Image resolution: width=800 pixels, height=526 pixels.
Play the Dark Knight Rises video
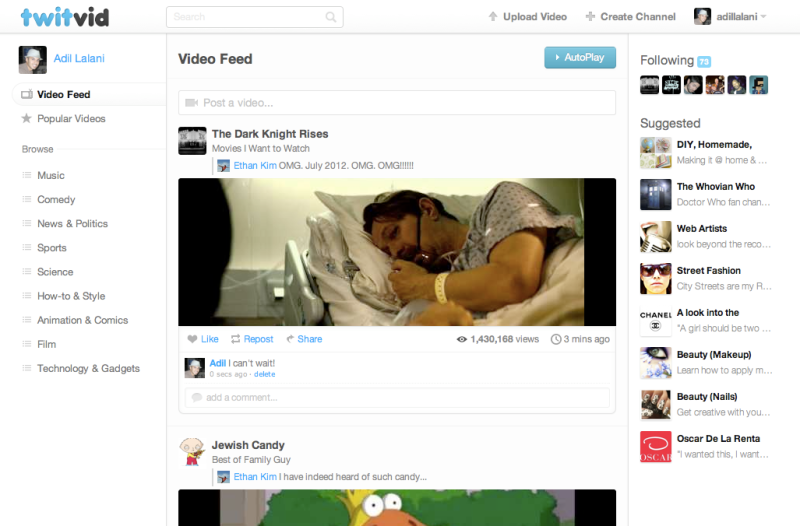click(397, 252)
